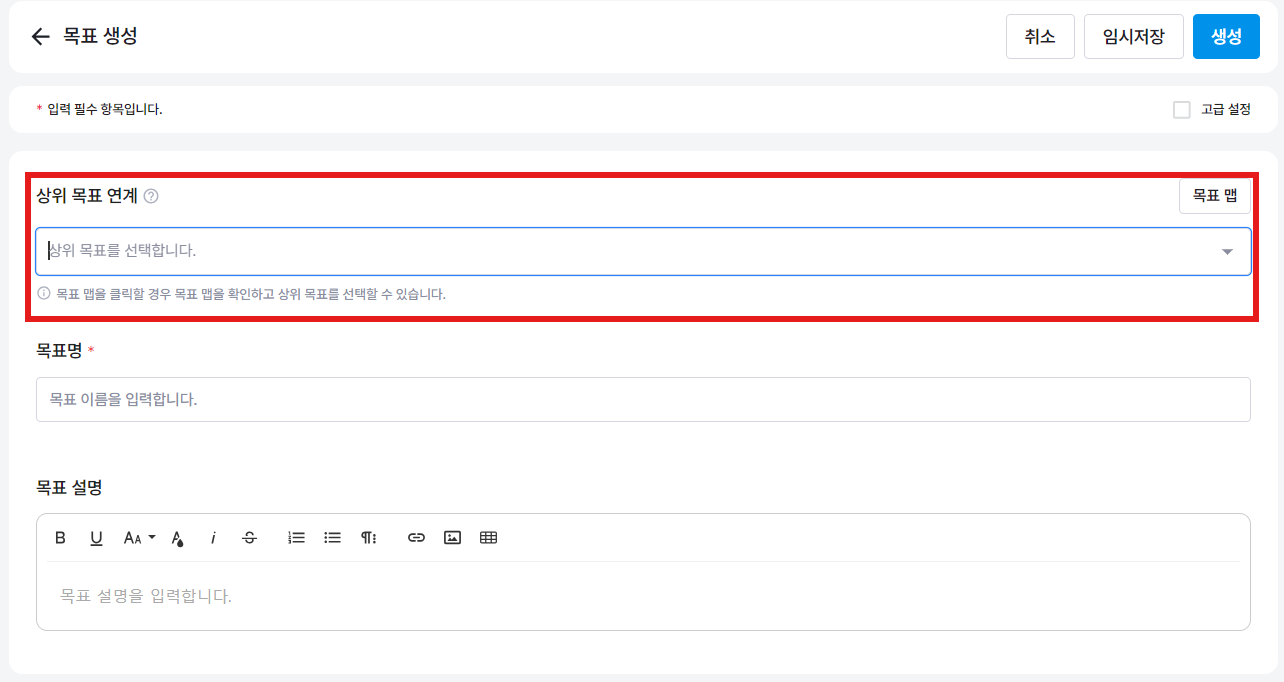The image size is (1284, 682).
Task: Insert a hyperlink in the description
Action: [416, 538]
